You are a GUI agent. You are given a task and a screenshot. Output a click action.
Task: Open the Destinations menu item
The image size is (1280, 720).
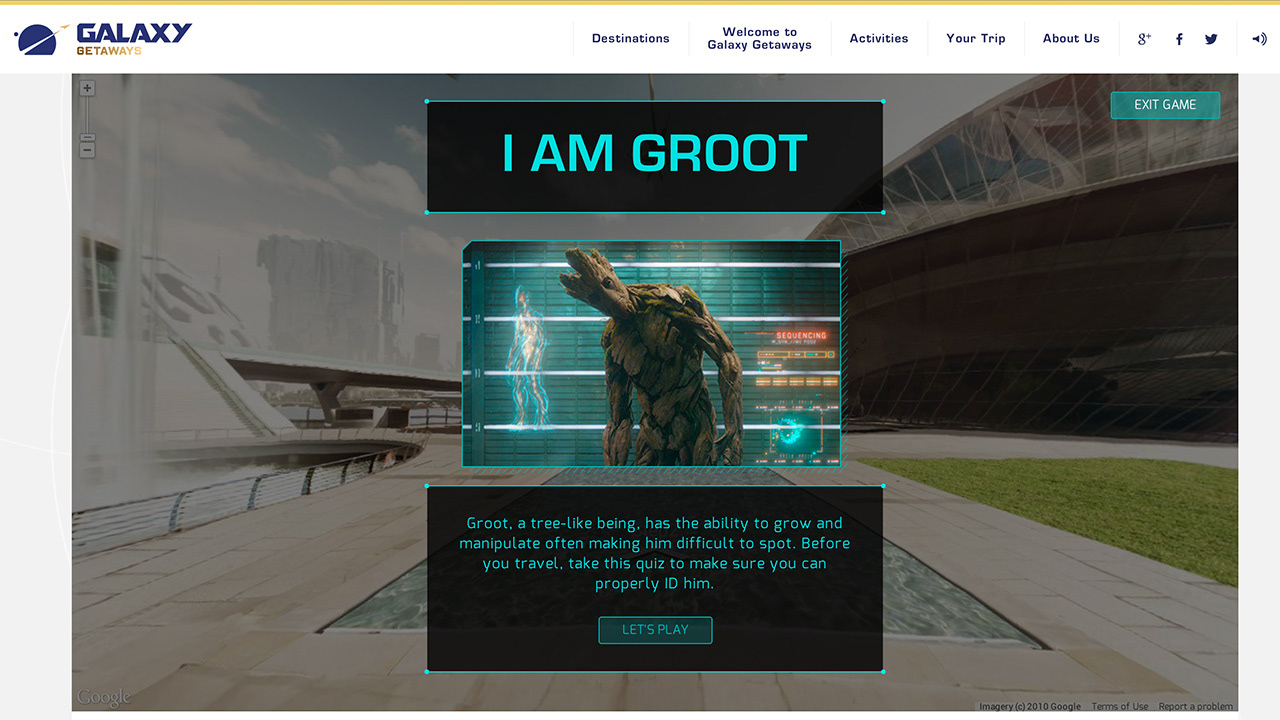point(631,38)
